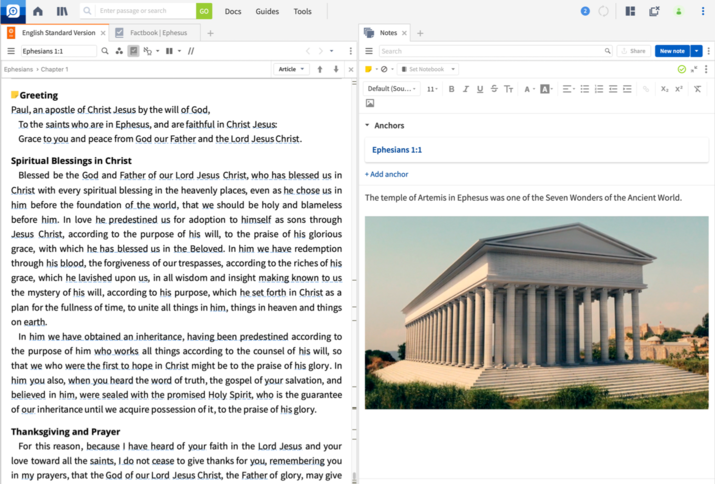Toggle Bold formatting
Viewport: 715px width, 484px height.
click(451, 89)
